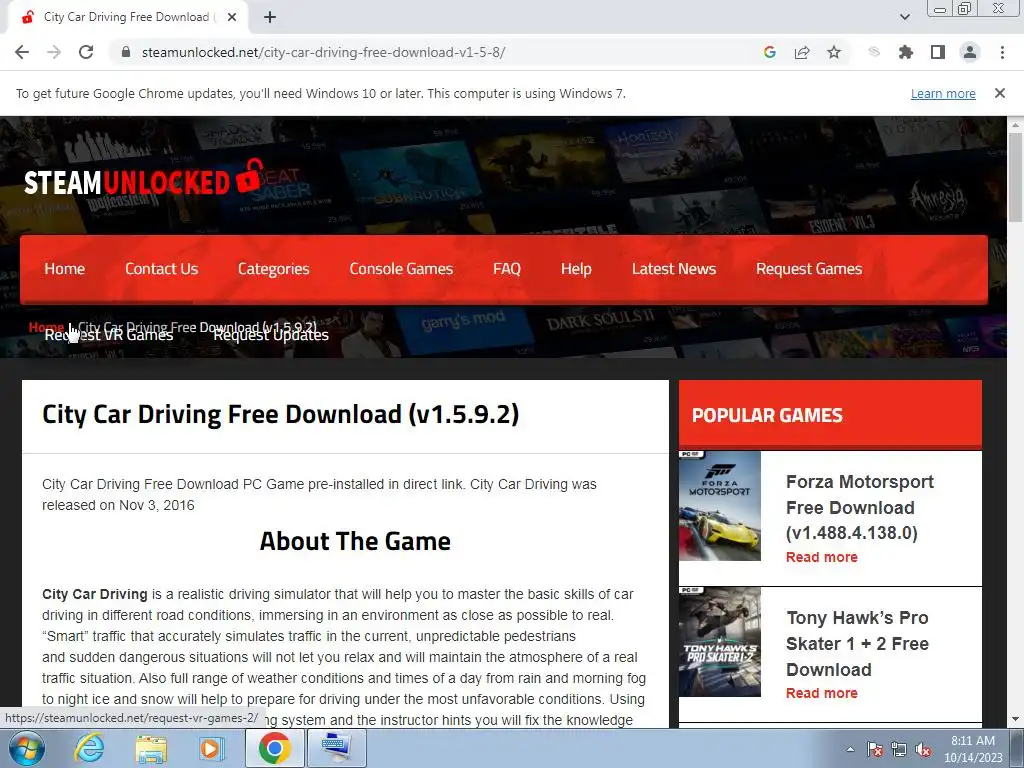Open the Contact Us menu item

[161, 269]
